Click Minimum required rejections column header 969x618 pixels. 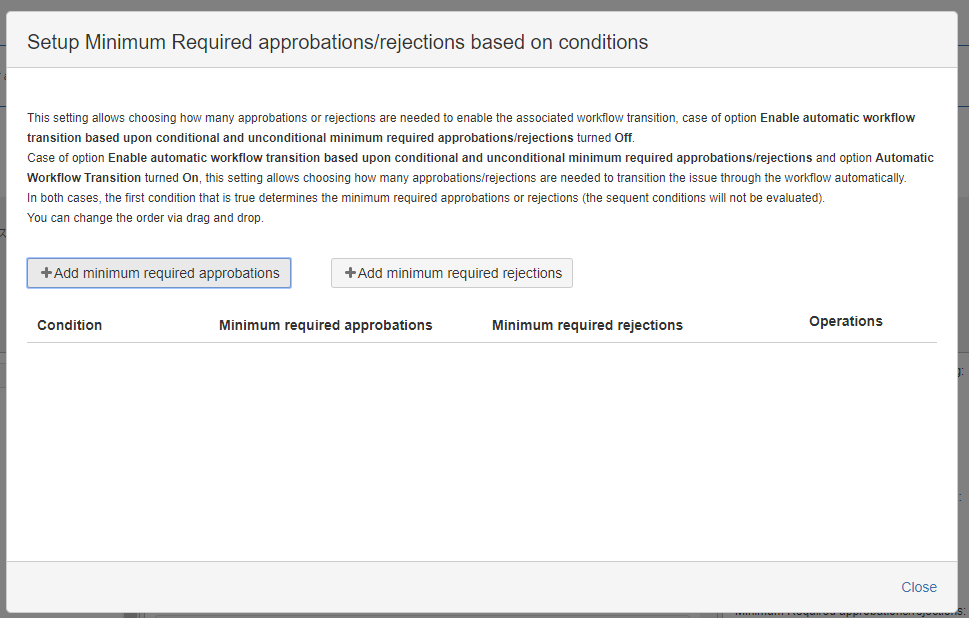point(587,325)
